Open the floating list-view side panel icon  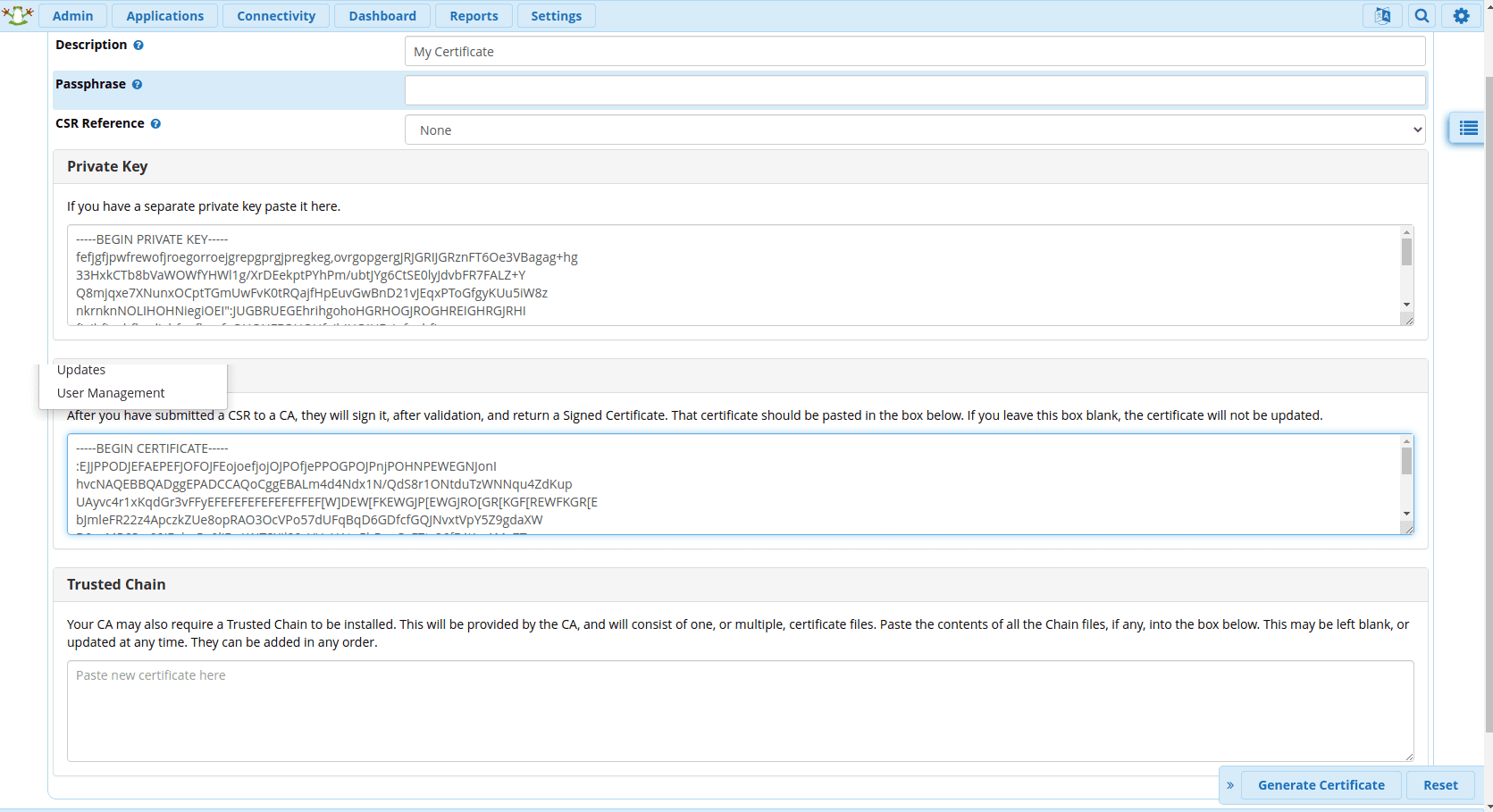click(x=1468, y=129)
